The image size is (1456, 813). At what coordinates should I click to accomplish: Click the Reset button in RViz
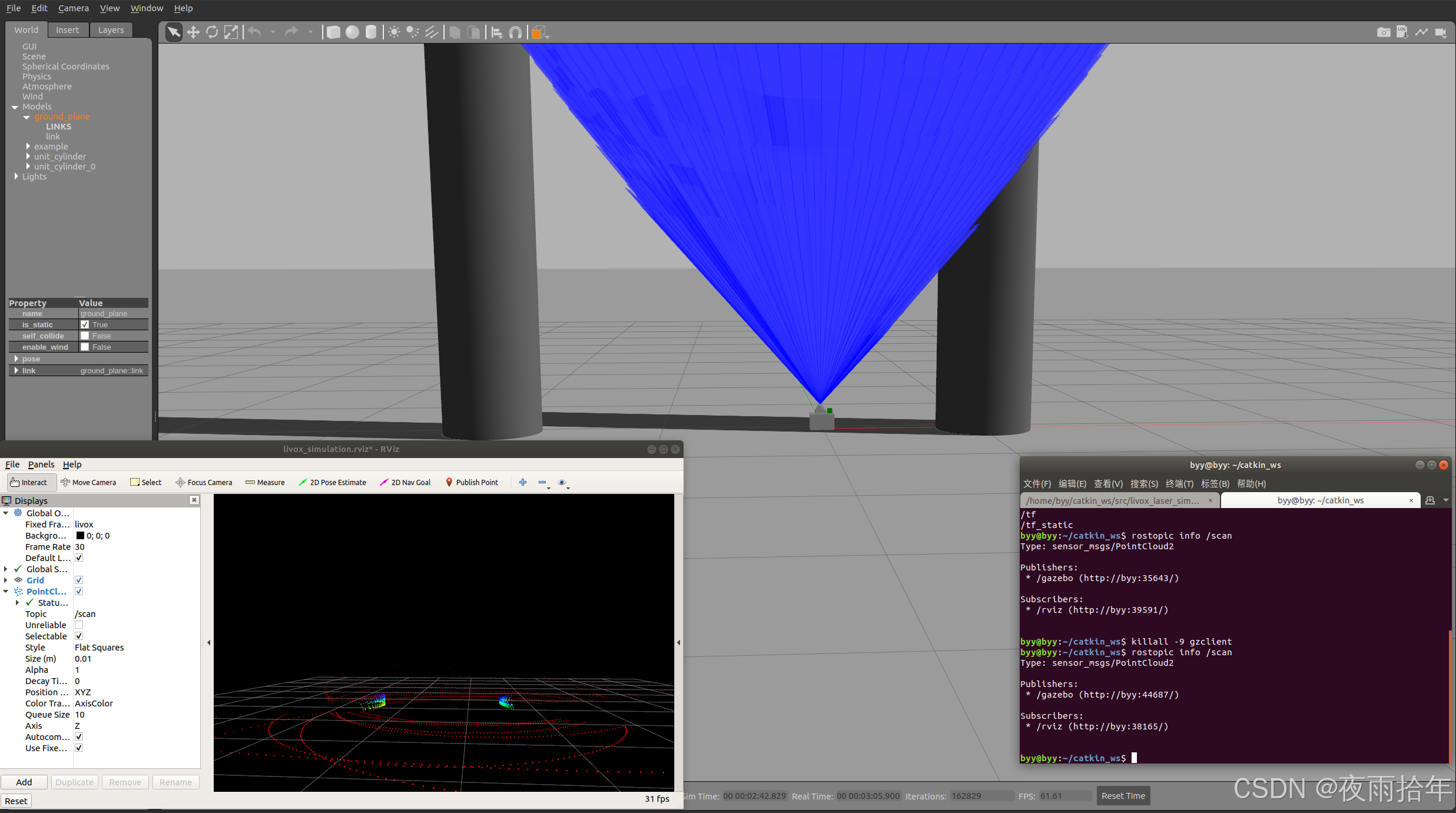pos(15,800)
